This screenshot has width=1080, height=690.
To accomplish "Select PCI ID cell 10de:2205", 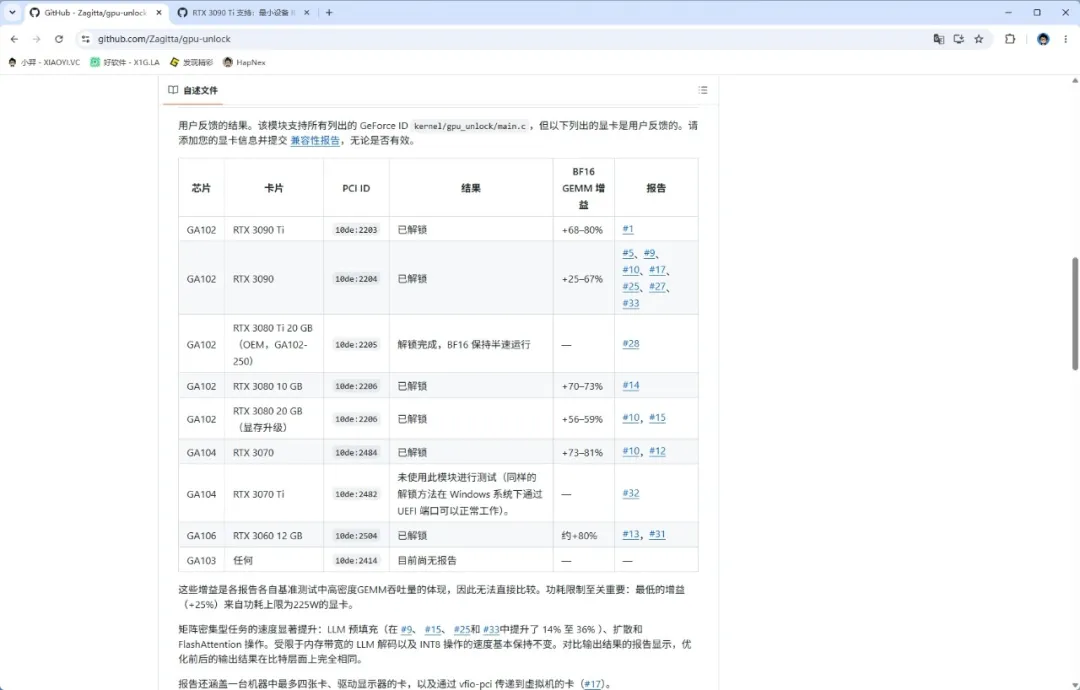I will coord(356,344).
